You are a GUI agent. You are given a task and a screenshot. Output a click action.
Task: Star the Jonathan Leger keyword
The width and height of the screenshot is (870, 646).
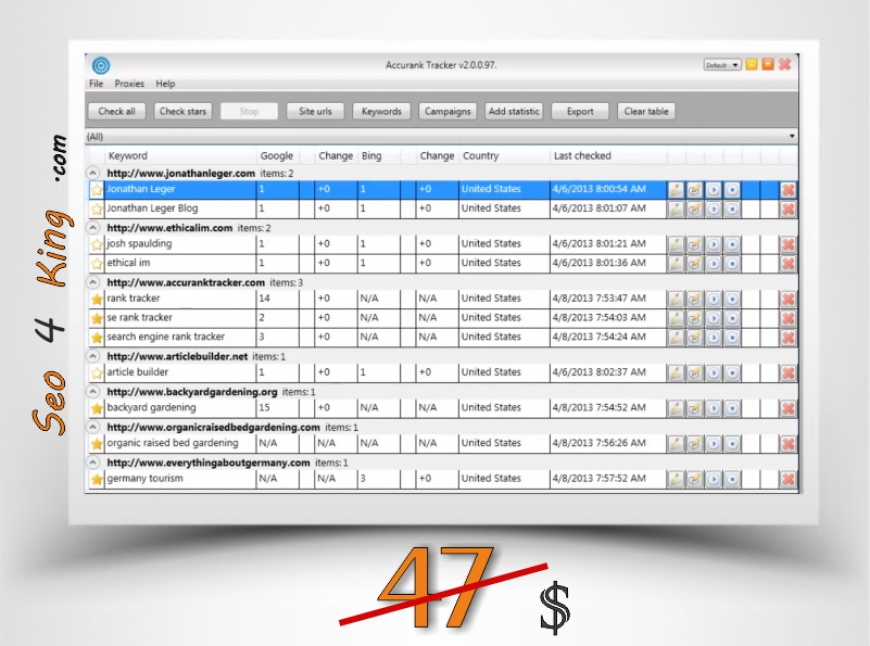tap(97, 190)
